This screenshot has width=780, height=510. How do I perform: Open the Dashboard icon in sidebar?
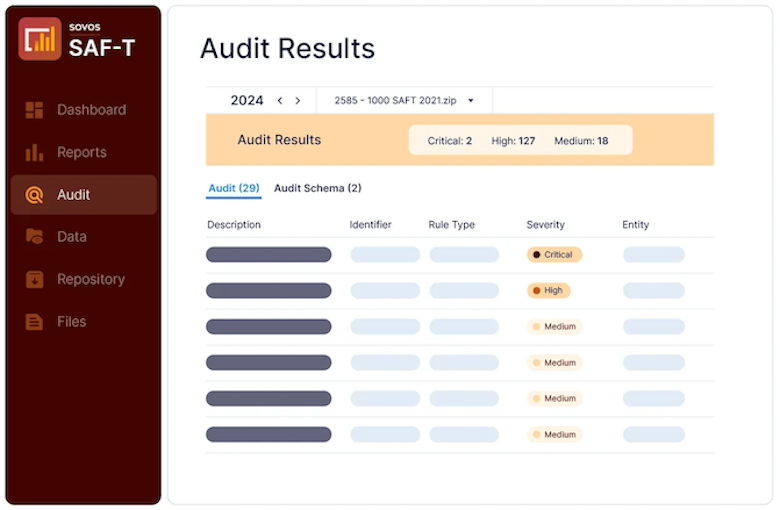[x=35, y=110]
